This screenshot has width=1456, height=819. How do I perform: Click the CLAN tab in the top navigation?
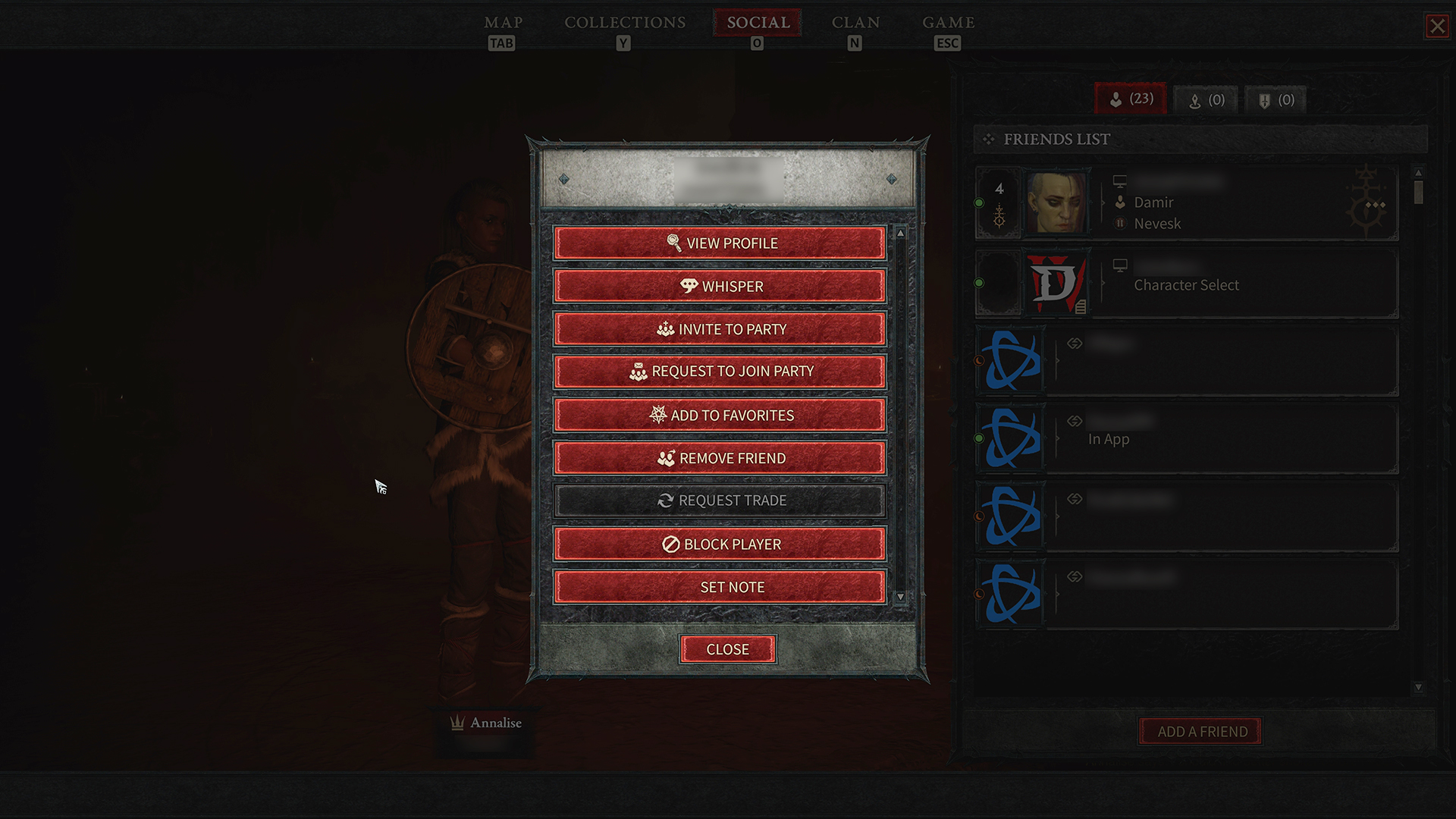click(x=853, y=22)
